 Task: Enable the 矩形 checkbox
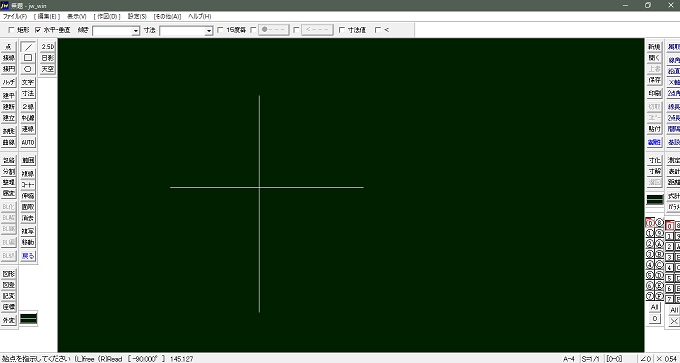[x=11, y=30]
